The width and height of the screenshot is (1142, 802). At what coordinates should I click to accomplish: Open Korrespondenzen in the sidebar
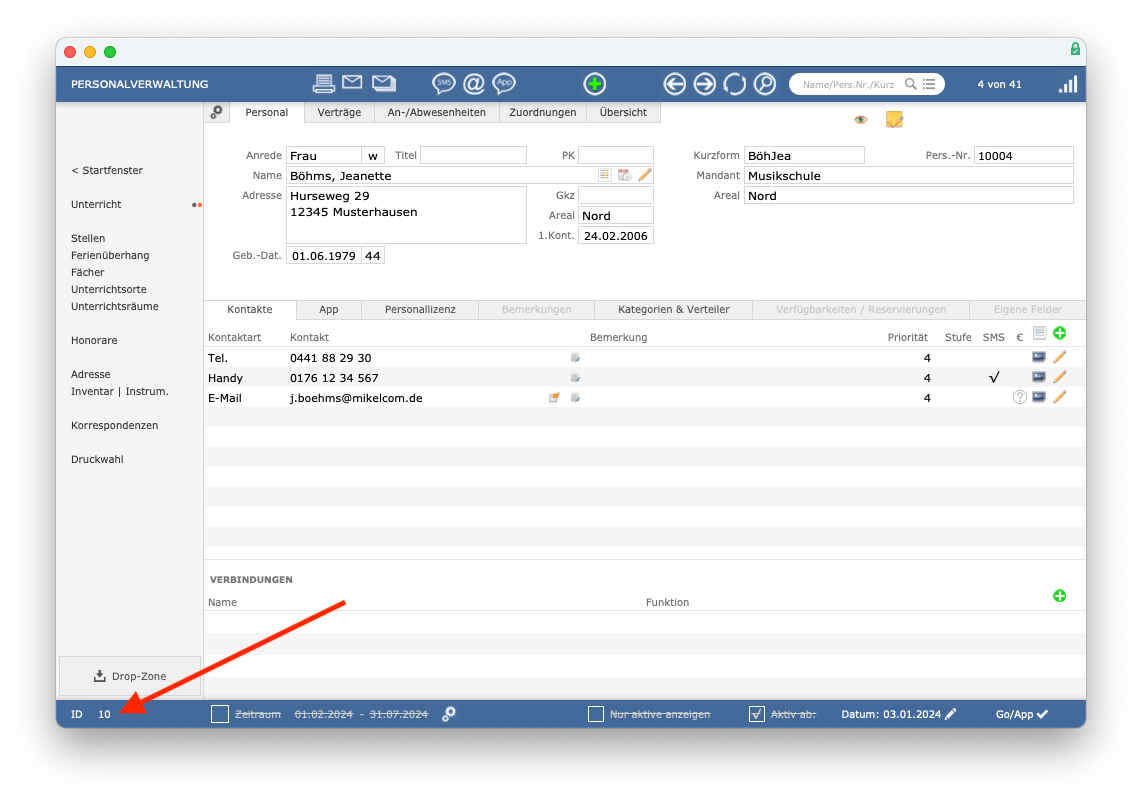pos(114,425)
